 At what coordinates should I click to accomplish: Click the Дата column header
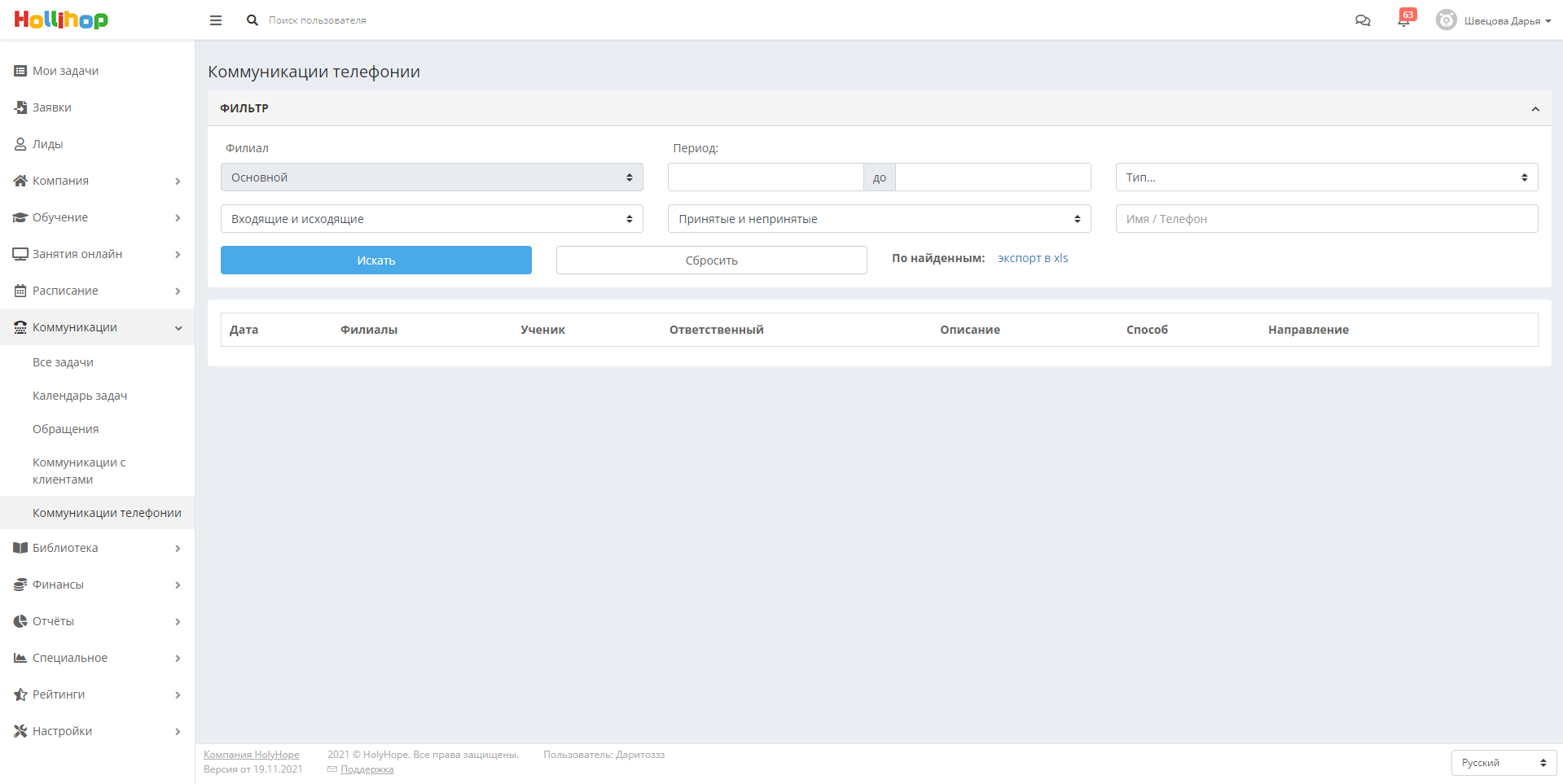[244, 330]
